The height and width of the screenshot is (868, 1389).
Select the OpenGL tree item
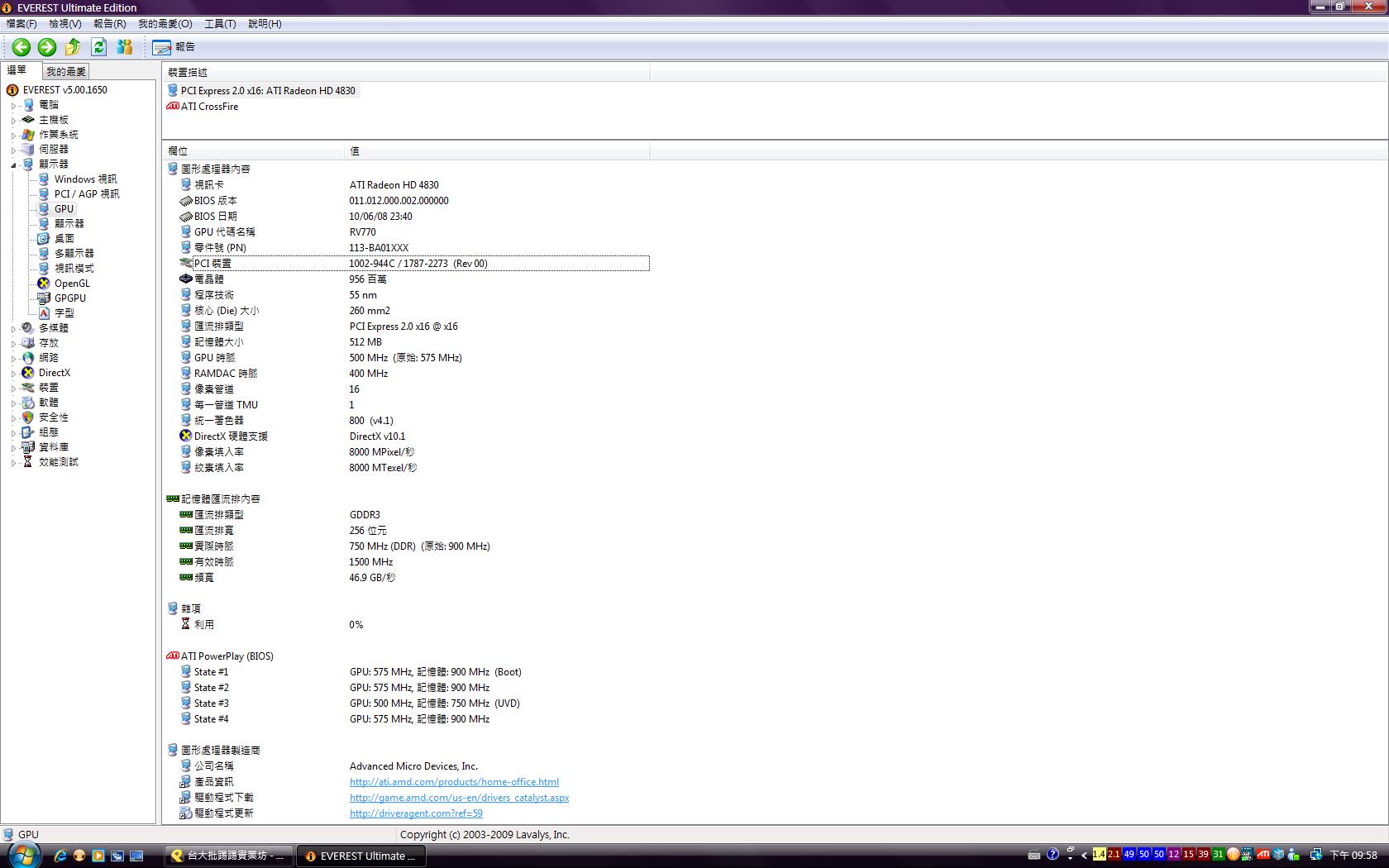click(72, 284)
